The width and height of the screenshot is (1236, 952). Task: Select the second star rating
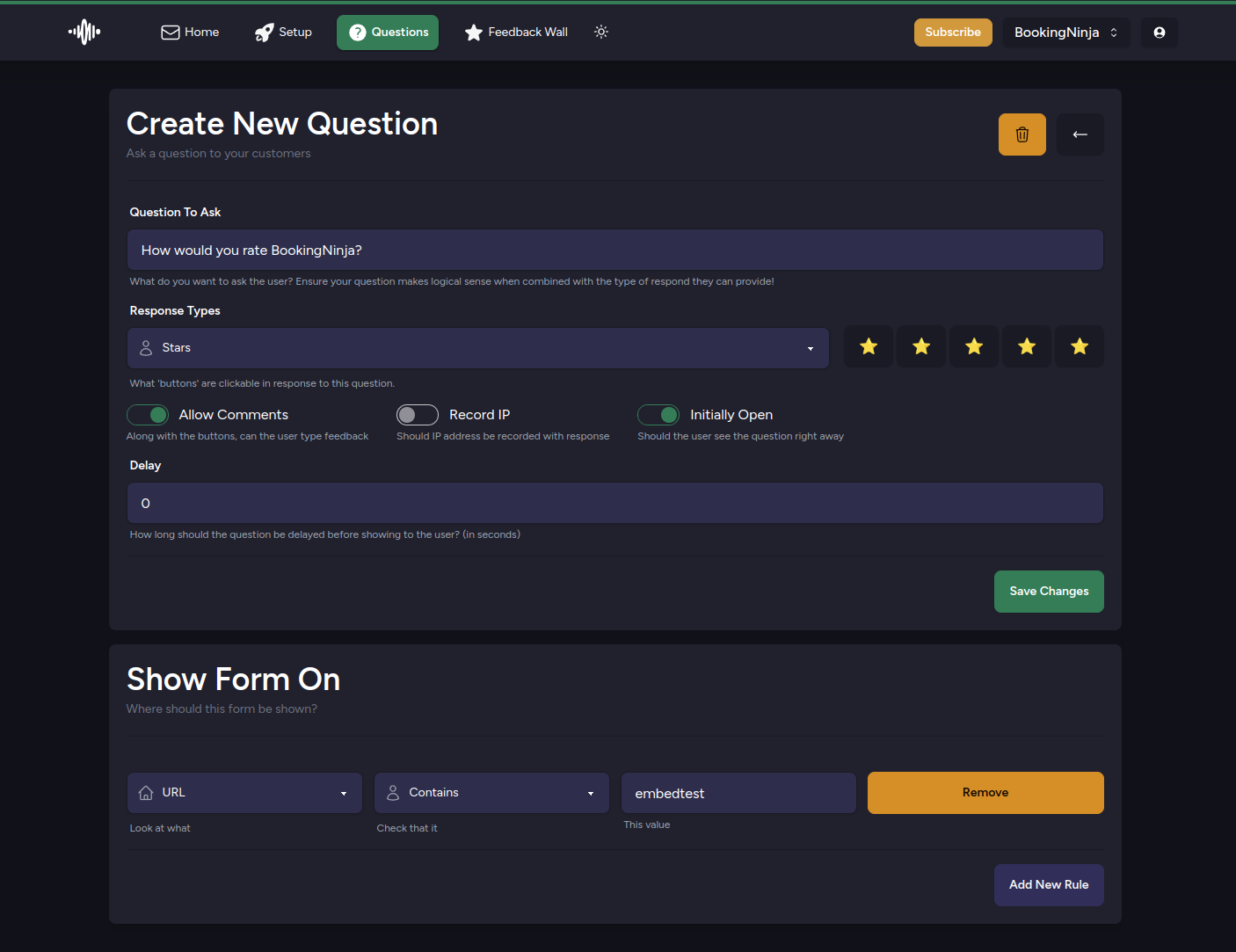click(x=921, y=346)
